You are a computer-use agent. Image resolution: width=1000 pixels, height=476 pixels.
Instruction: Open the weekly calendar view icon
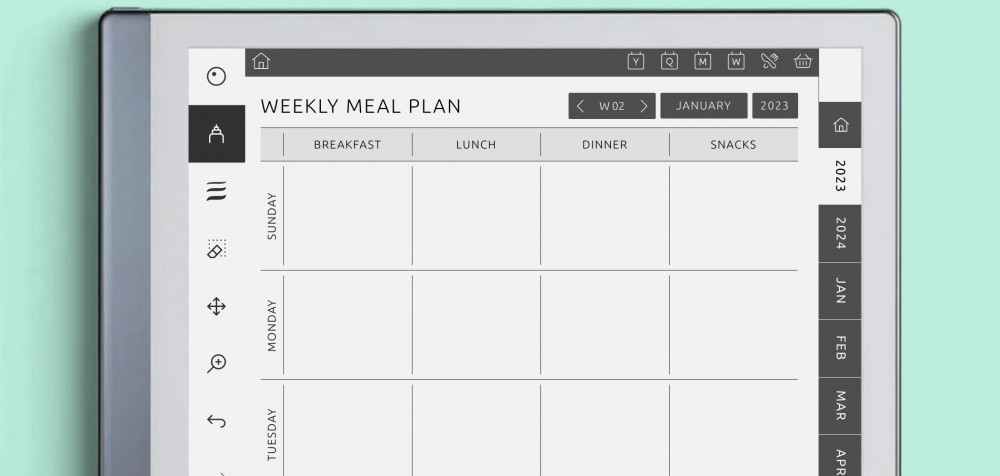[736, 61]
